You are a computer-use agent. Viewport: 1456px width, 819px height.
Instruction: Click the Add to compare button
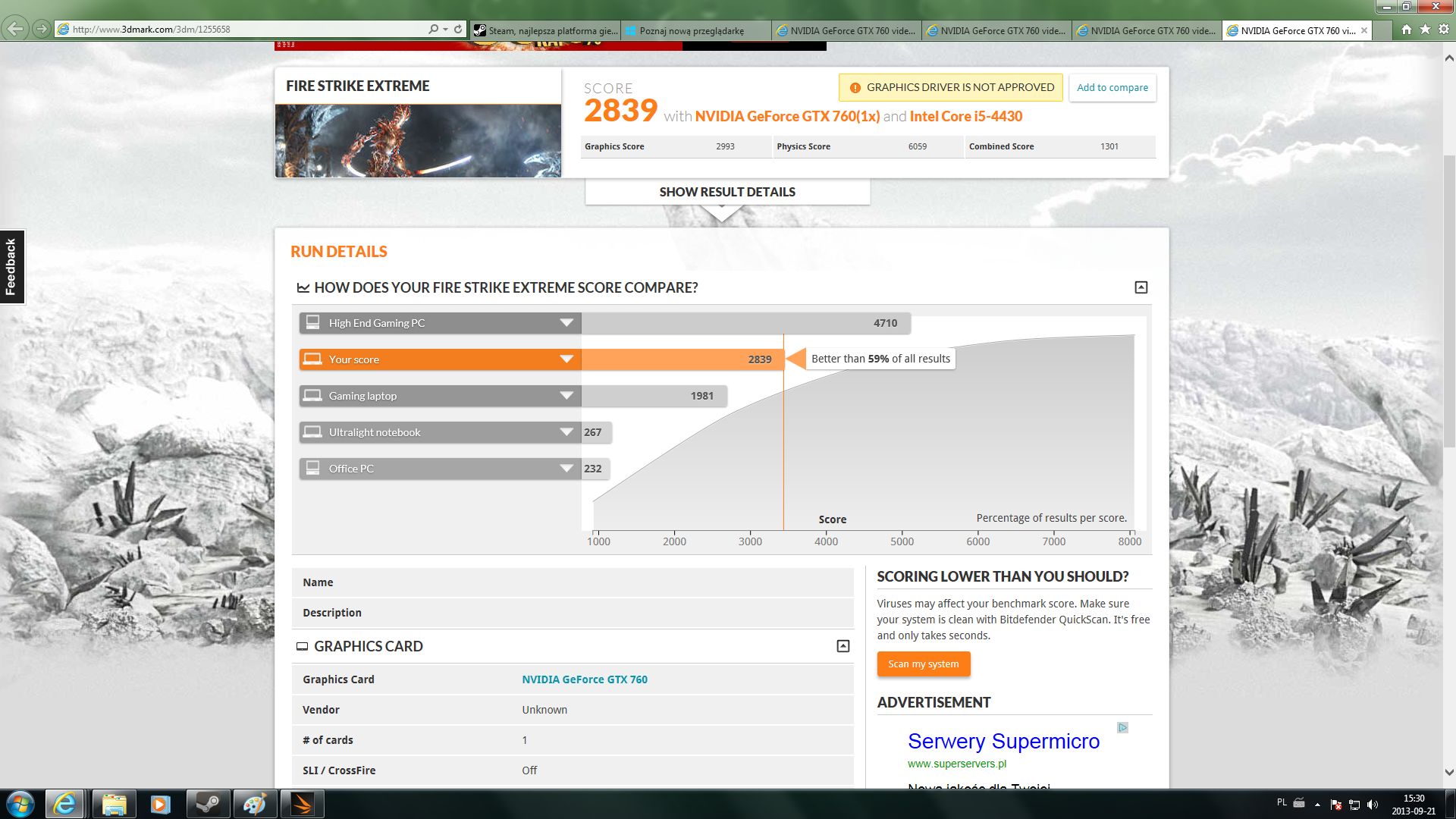point(1112,87)
